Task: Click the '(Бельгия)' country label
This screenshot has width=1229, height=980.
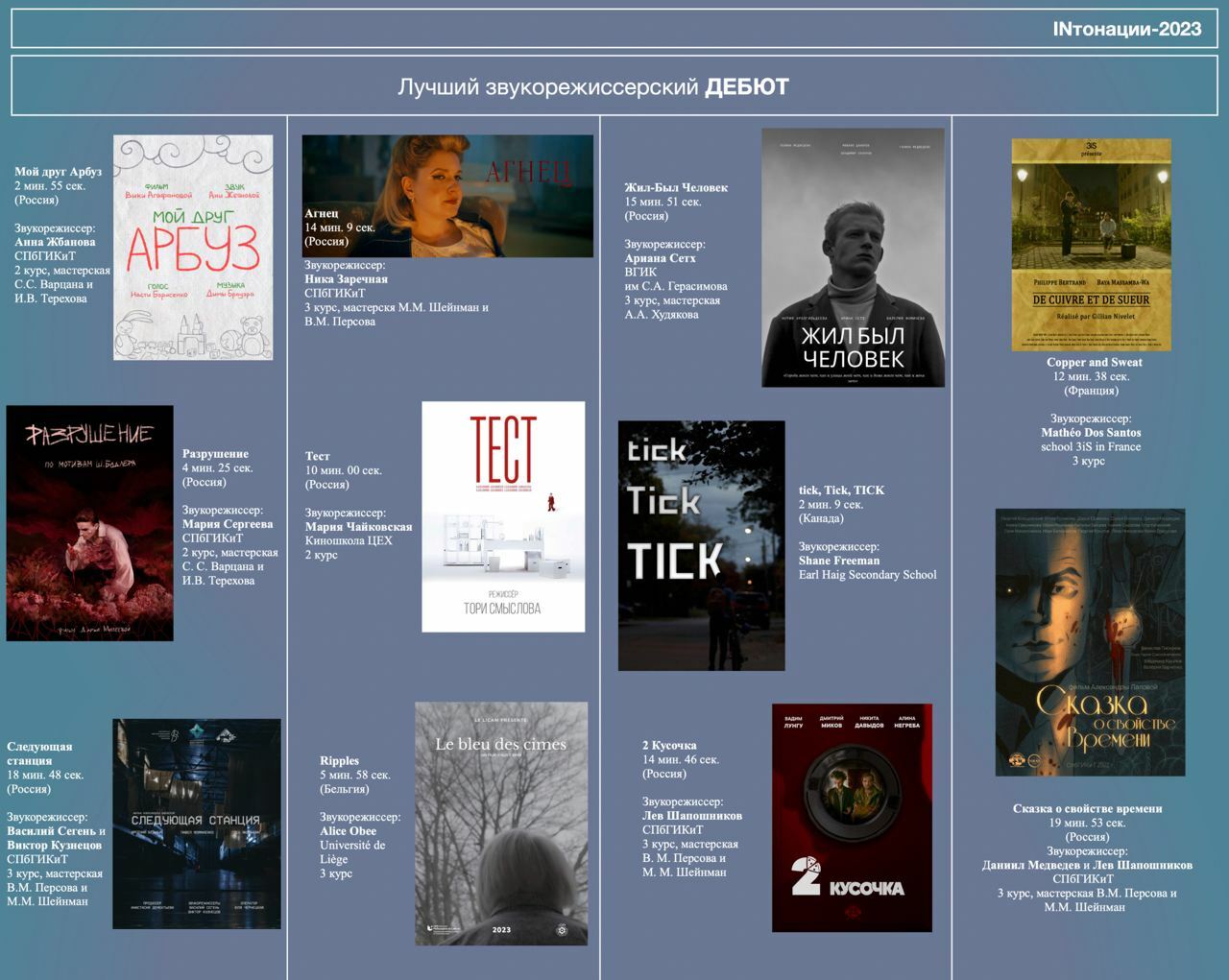Action: [x=344, y=789]
